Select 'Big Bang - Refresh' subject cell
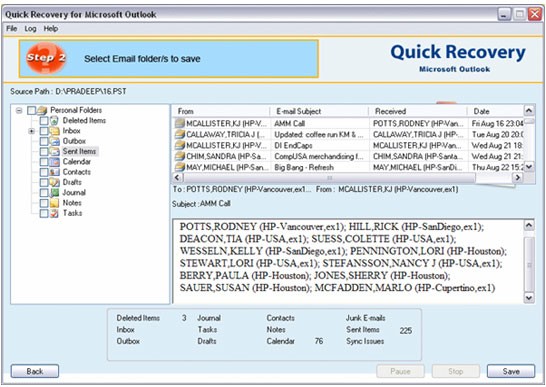Screen dimensions: 546x387 click(x=319, y=167)
